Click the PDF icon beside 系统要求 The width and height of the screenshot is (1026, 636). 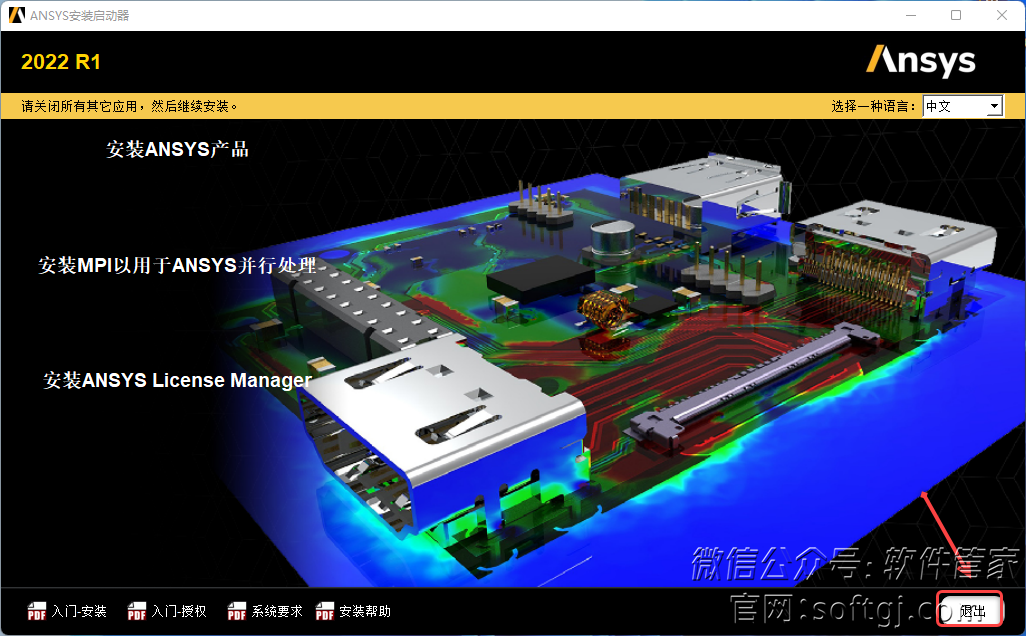(x=237, y=612)
